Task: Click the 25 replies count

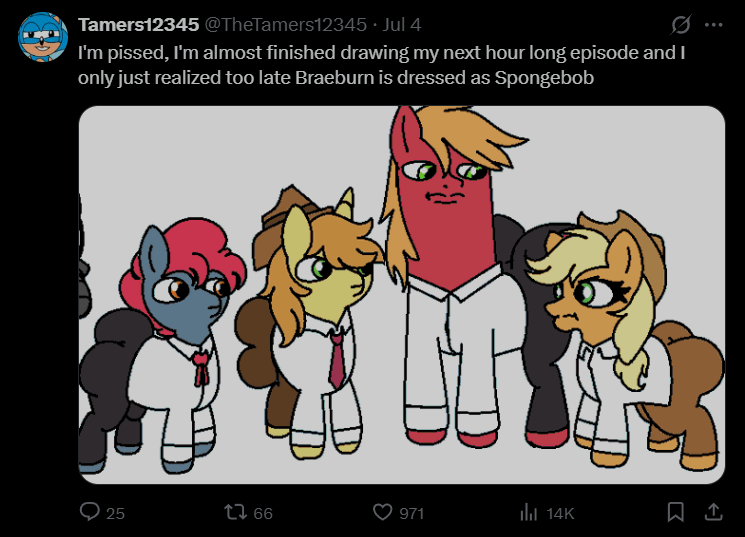Action: pyautogui.click(x=115, y=513)
